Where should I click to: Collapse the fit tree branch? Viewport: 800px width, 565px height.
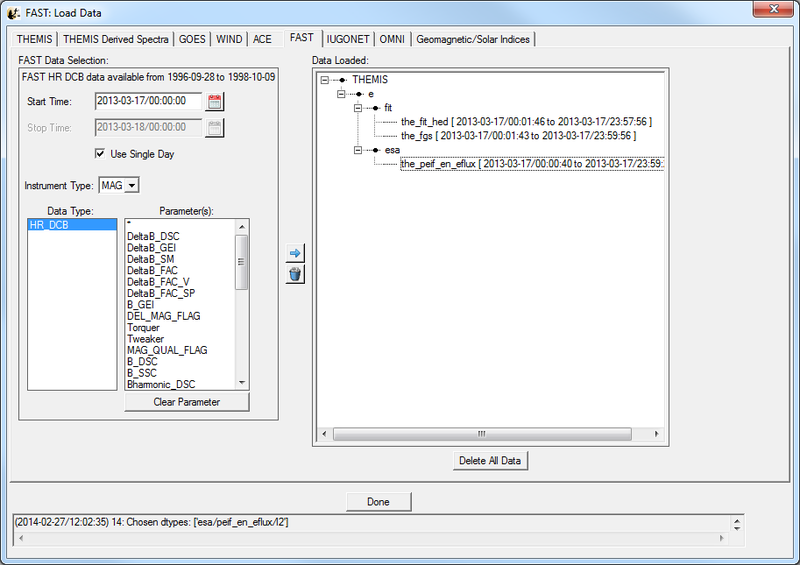(358, 107)
